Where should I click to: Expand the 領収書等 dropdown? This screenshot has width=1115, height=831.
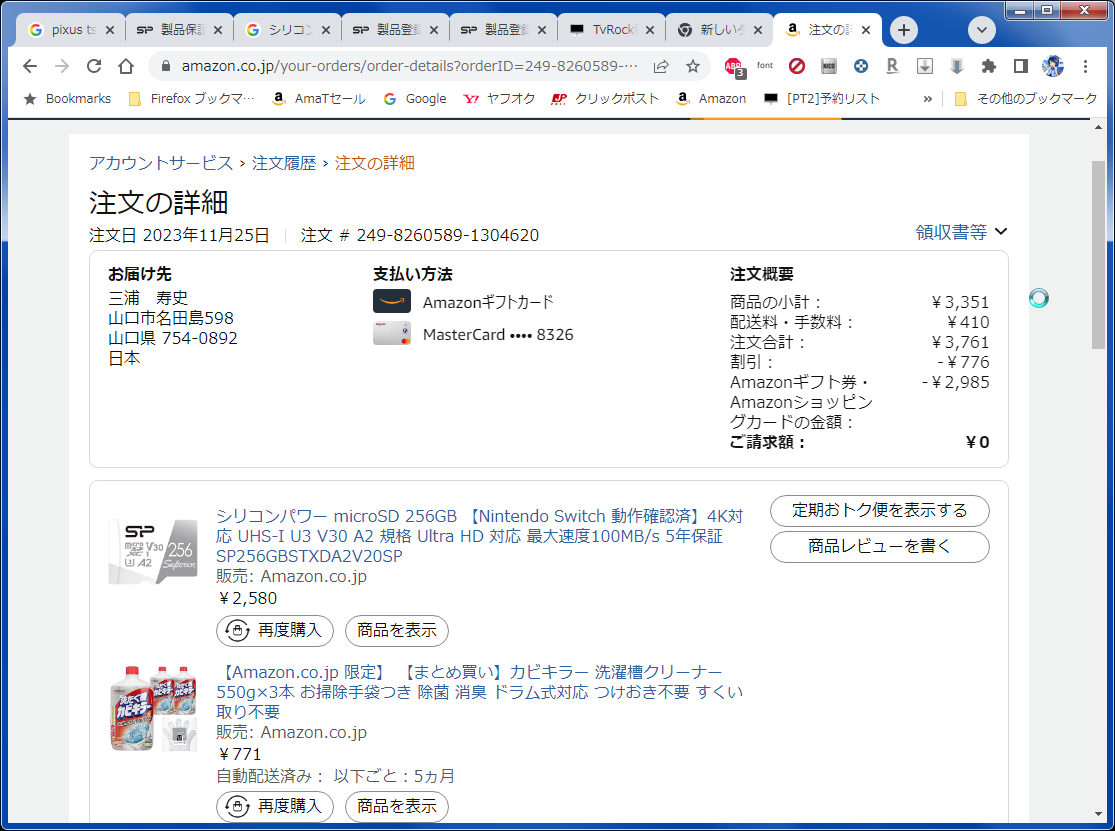point(961,232)
